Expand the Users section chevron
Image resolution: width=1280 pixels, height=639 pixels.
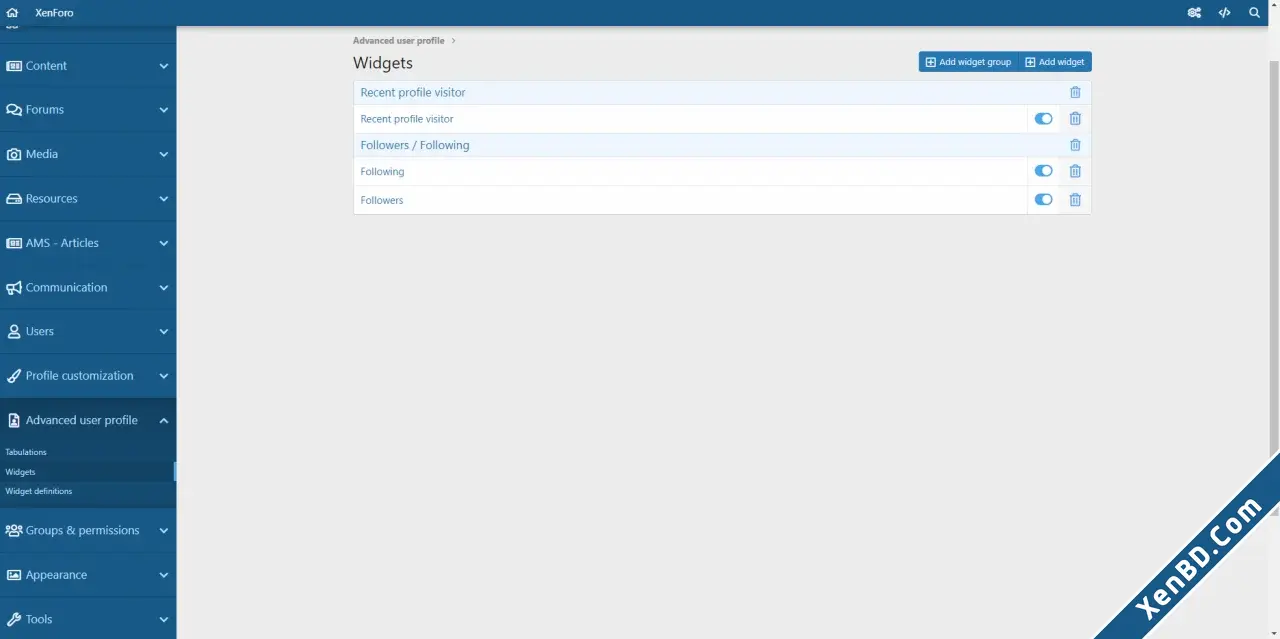(164, 331)
